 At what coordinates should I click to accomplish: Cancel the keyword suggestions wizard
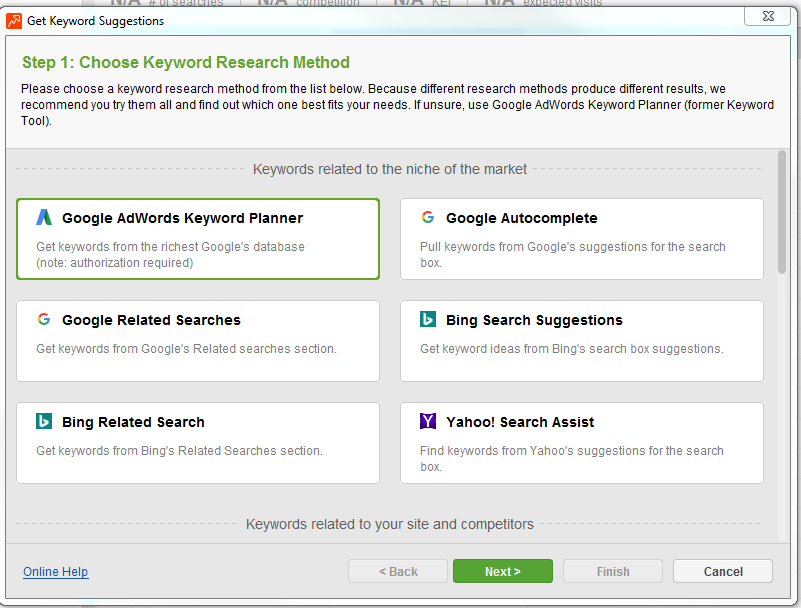723,571
